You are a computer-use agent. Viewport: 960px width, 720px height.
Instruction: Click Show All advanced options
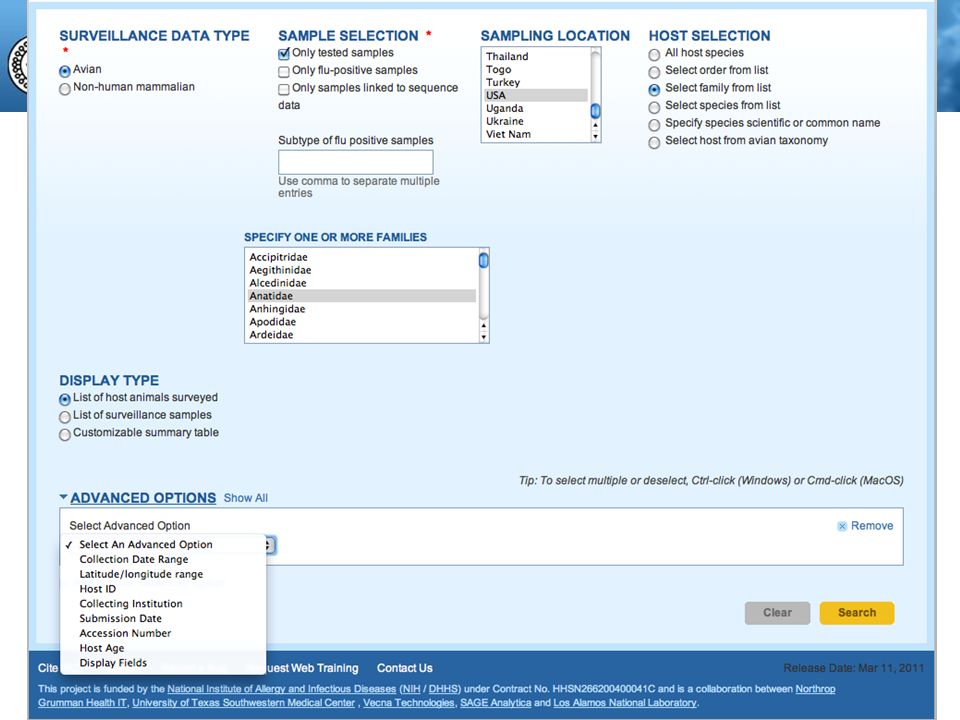click(x=246, y=498)
